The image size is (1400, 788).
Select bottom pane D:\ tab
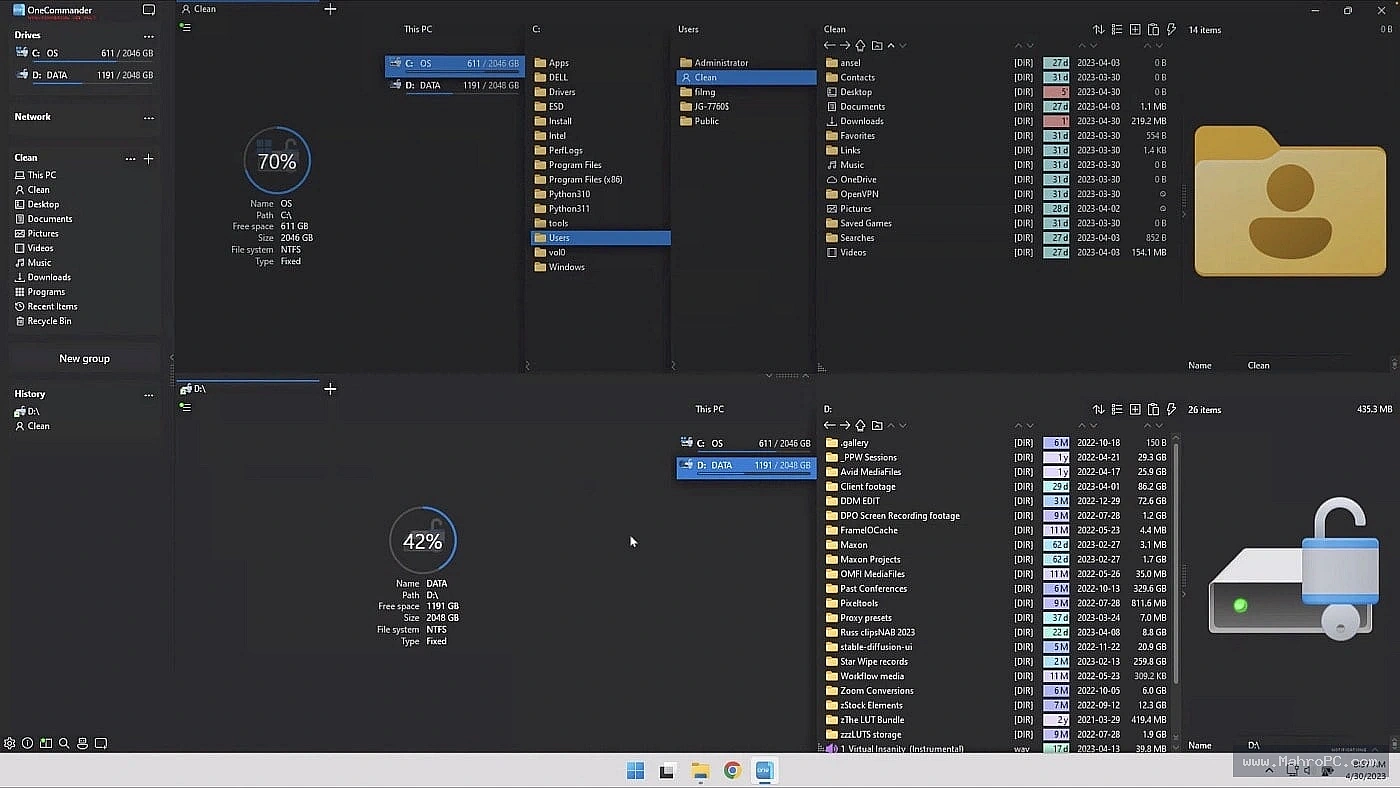247,388
